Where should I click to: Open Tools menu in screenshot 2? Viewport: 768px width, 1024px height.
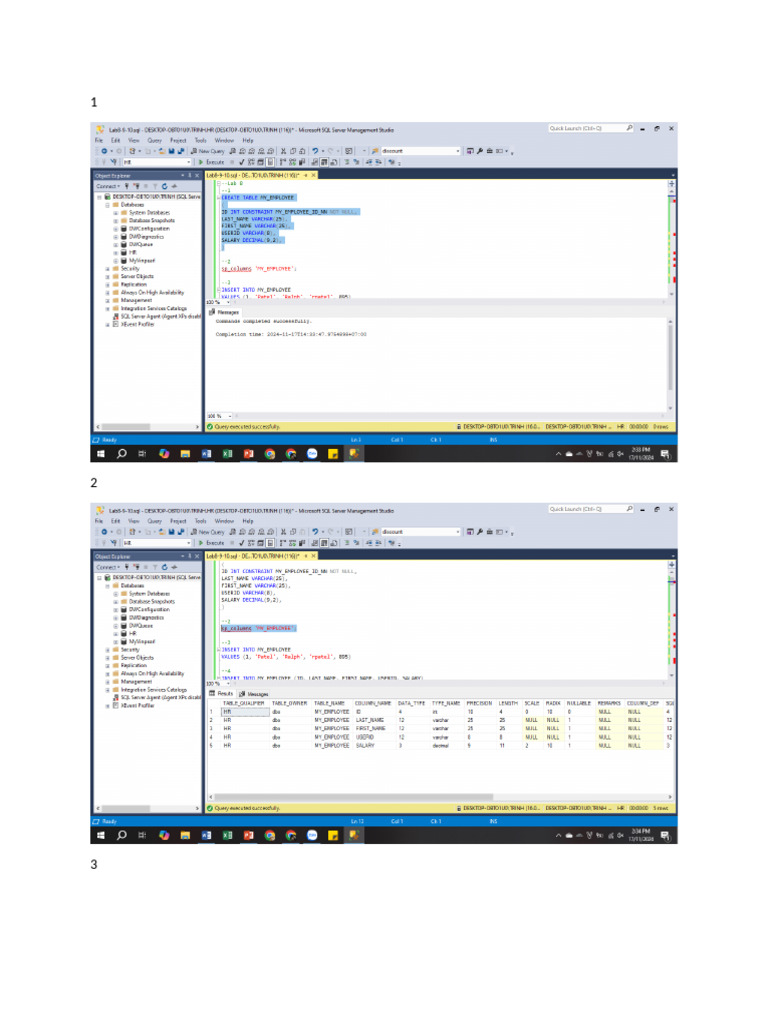pos(200,521)
